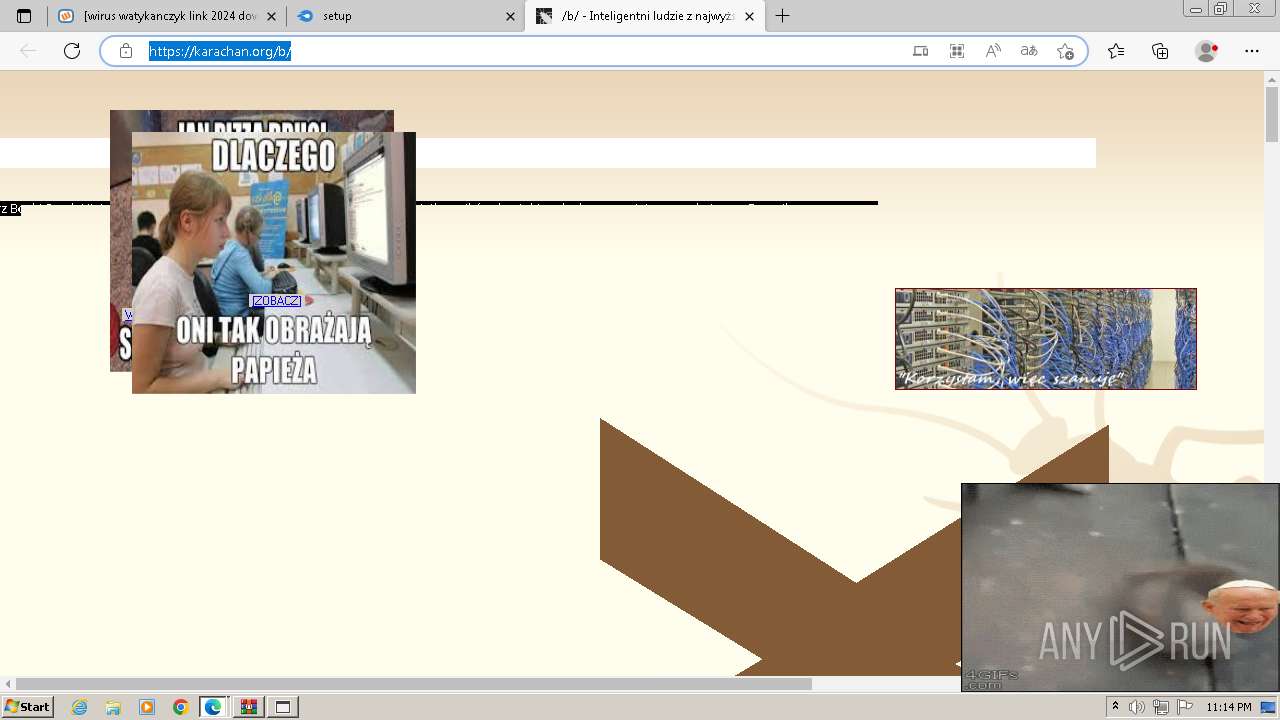Screen dimensions: 1280x720
Task: Click the pope GIF in the corner
Action: (x=1120, y=587)
